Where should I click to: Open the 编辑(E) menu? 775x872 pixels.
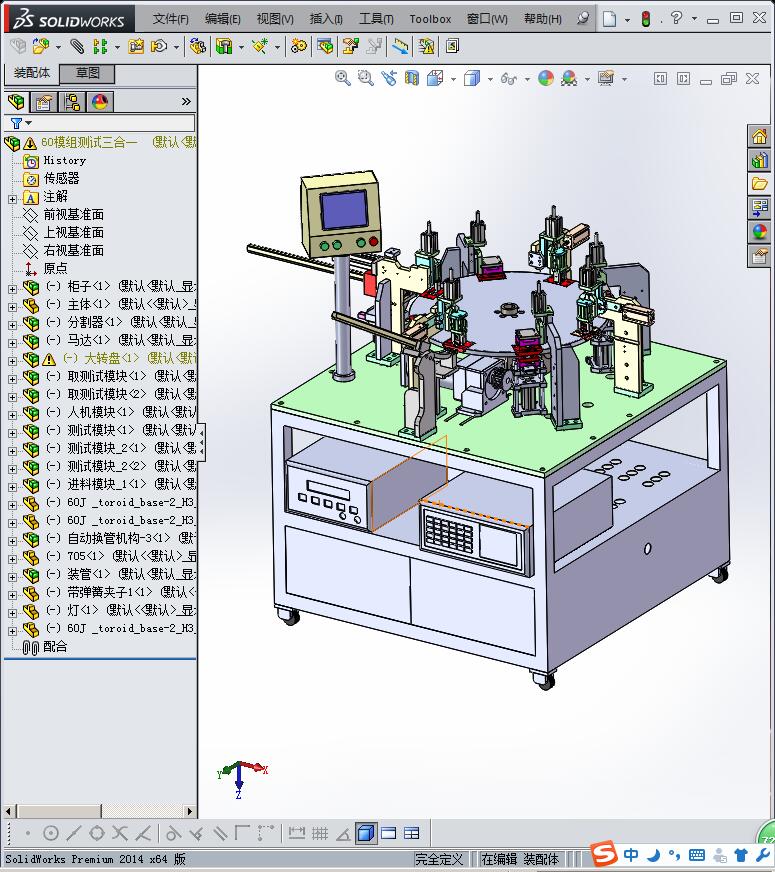point(222,19)
